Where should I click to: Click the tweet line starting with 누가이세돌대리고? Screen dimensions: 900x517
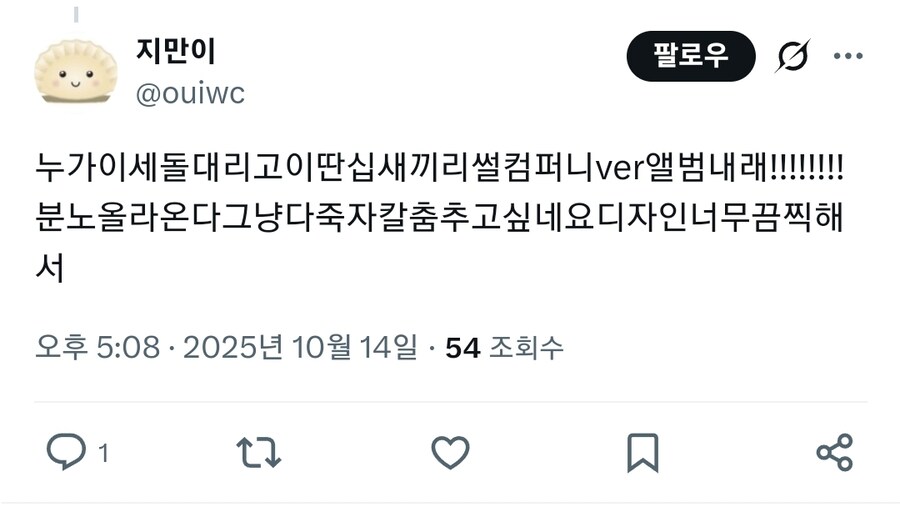pos(439,168)
